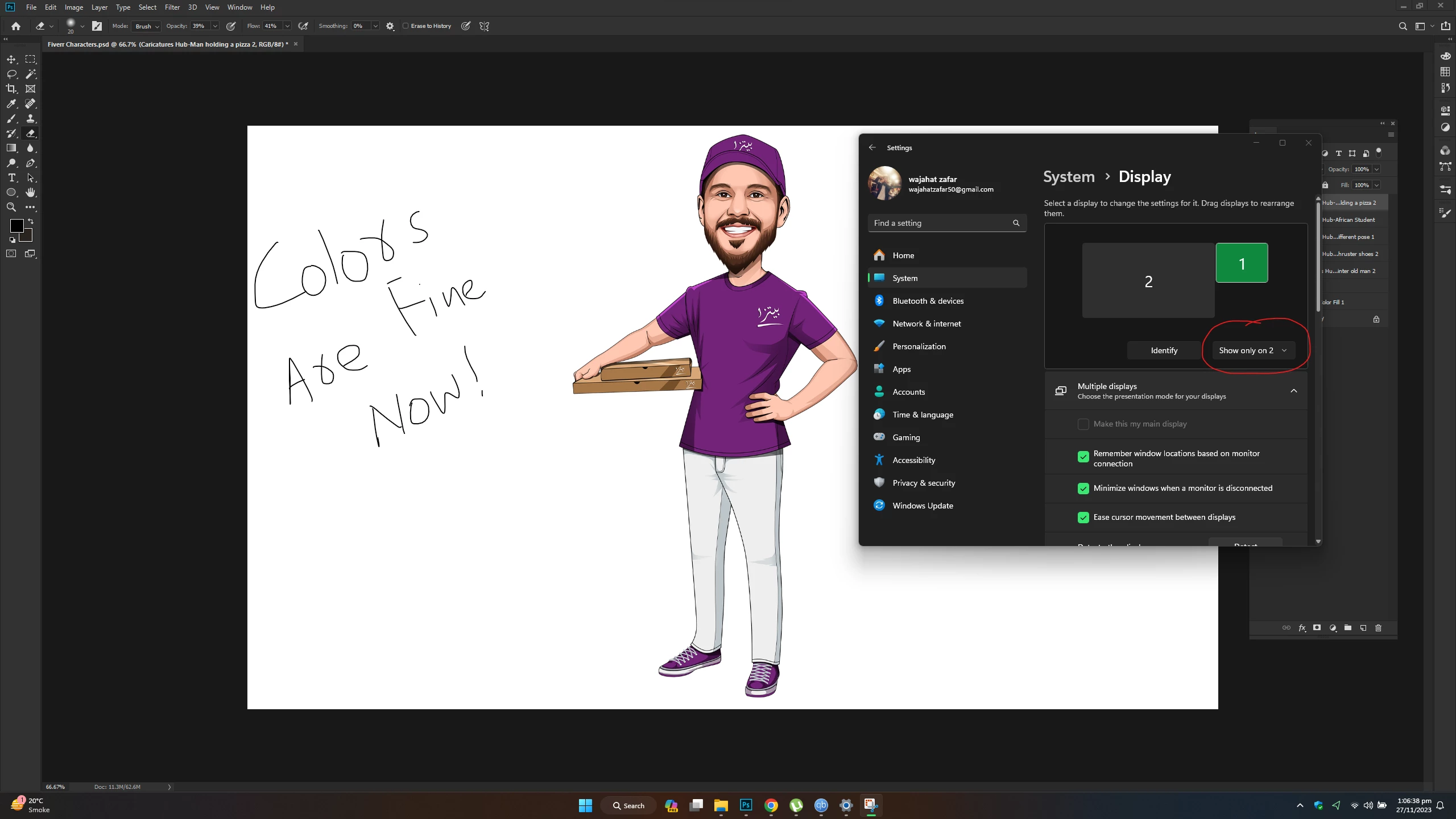Enable Erase to History checkbox
Screen dimensions: 1456x819
[406, 26]
